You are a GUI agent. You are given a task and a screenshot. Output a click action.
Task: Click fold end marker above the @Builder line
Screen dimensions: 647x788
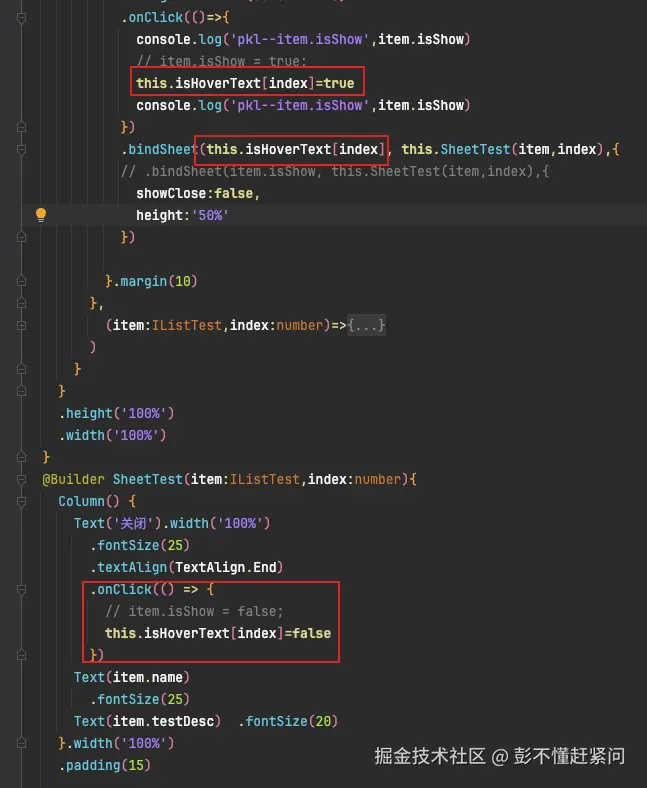pyautogui.click(x=21, y=457)
